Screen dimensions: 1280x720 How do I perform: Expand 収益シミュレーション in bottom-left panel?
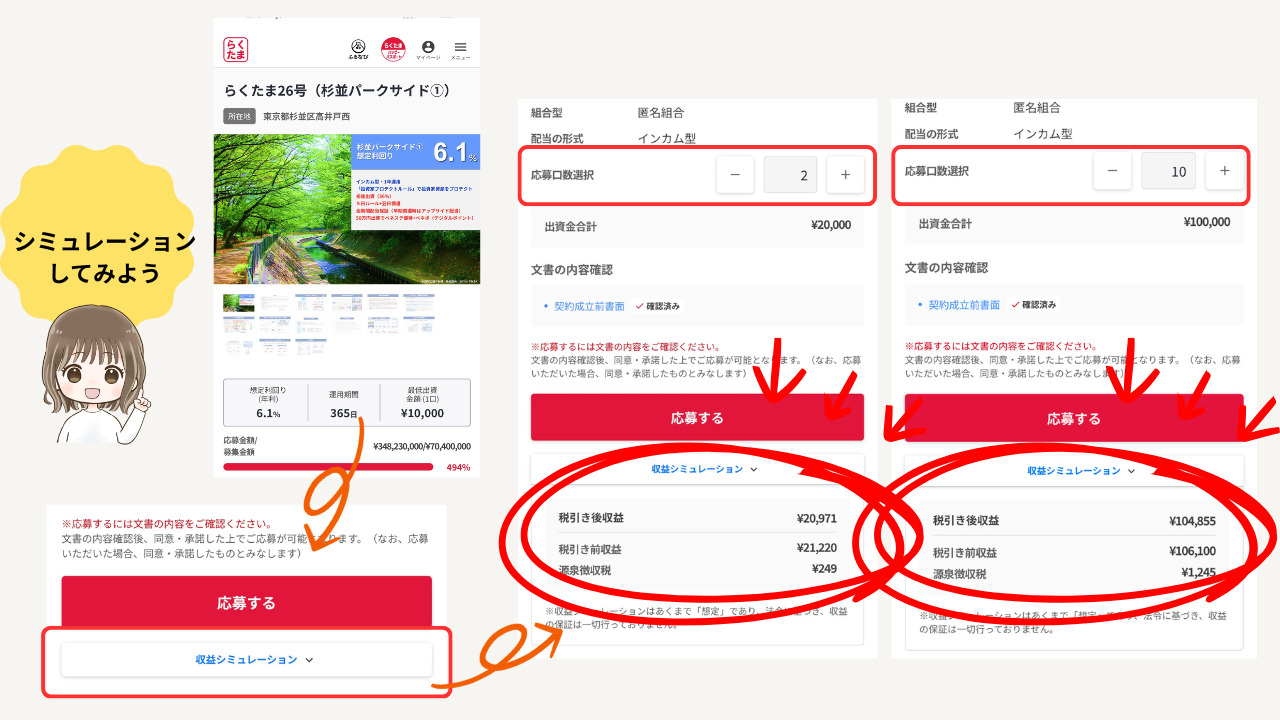point(254,660)
